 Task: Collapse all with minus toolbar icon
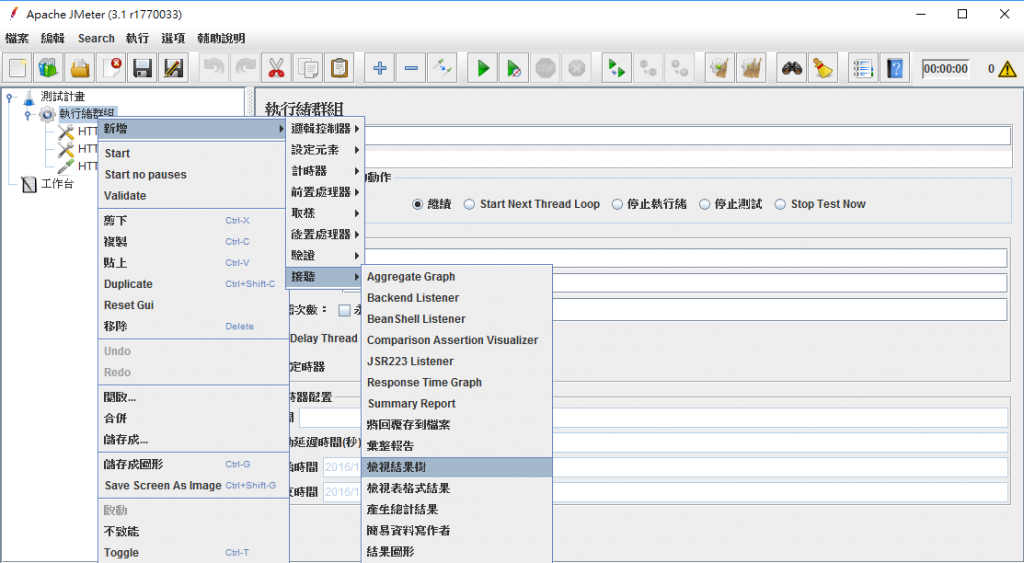[x=411, y=68]
